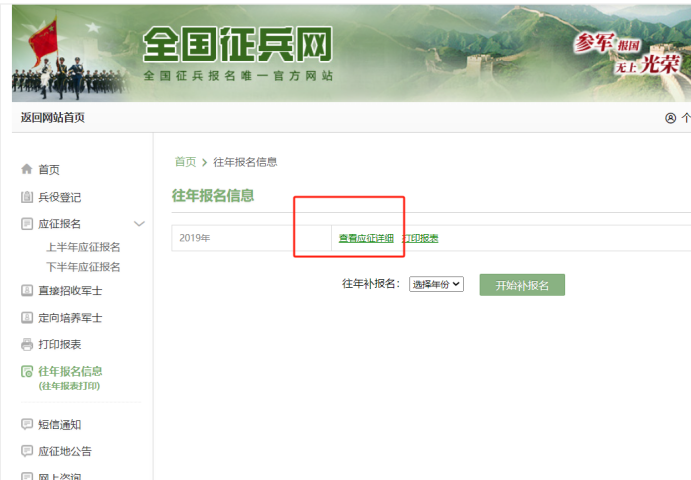Open the 选择年份 year dropdown
Viewport: 691px width, 480px height.
[x=436, y=284]
